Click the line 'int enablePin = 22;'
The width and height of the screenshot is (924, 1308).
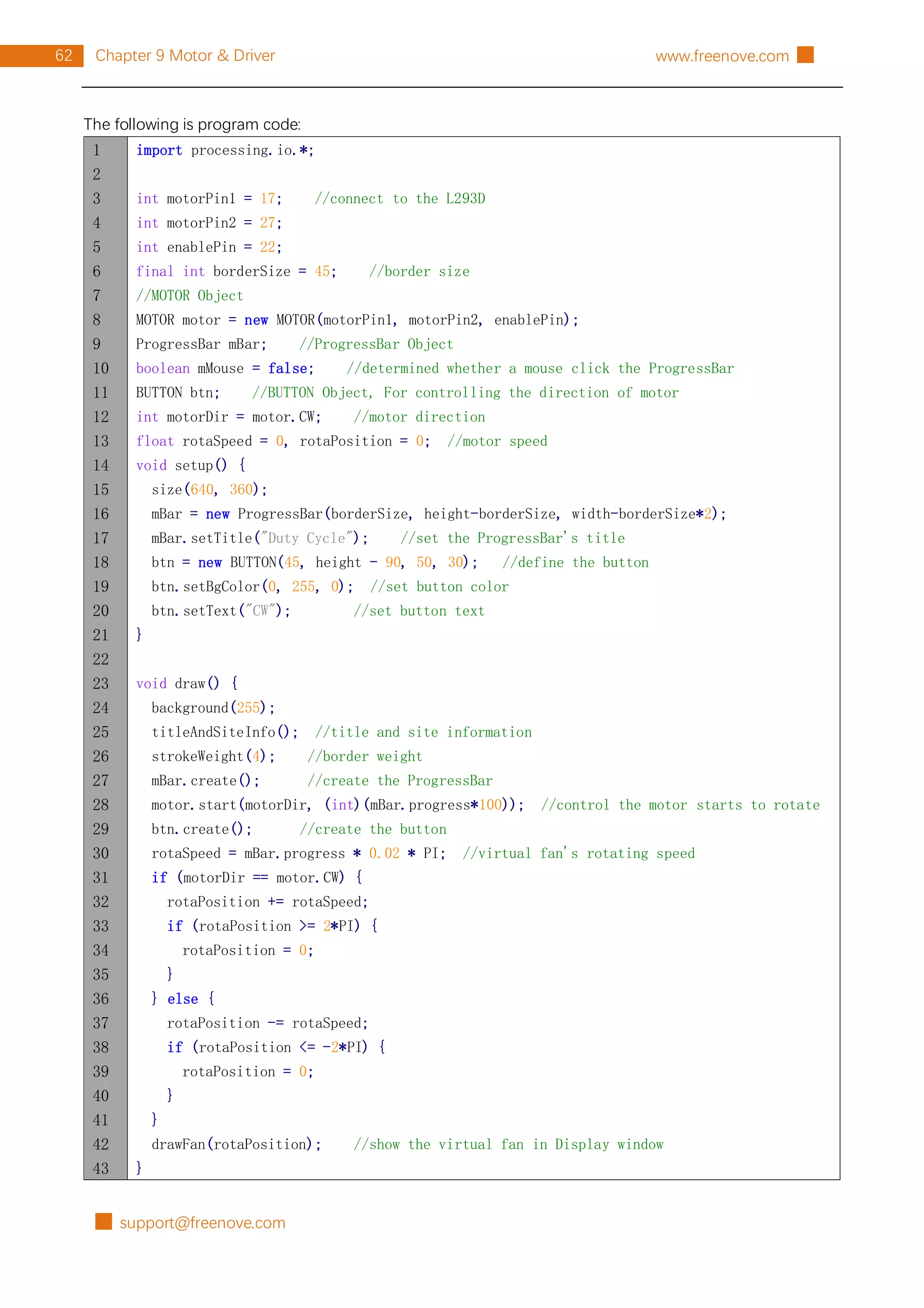point(209,247)
